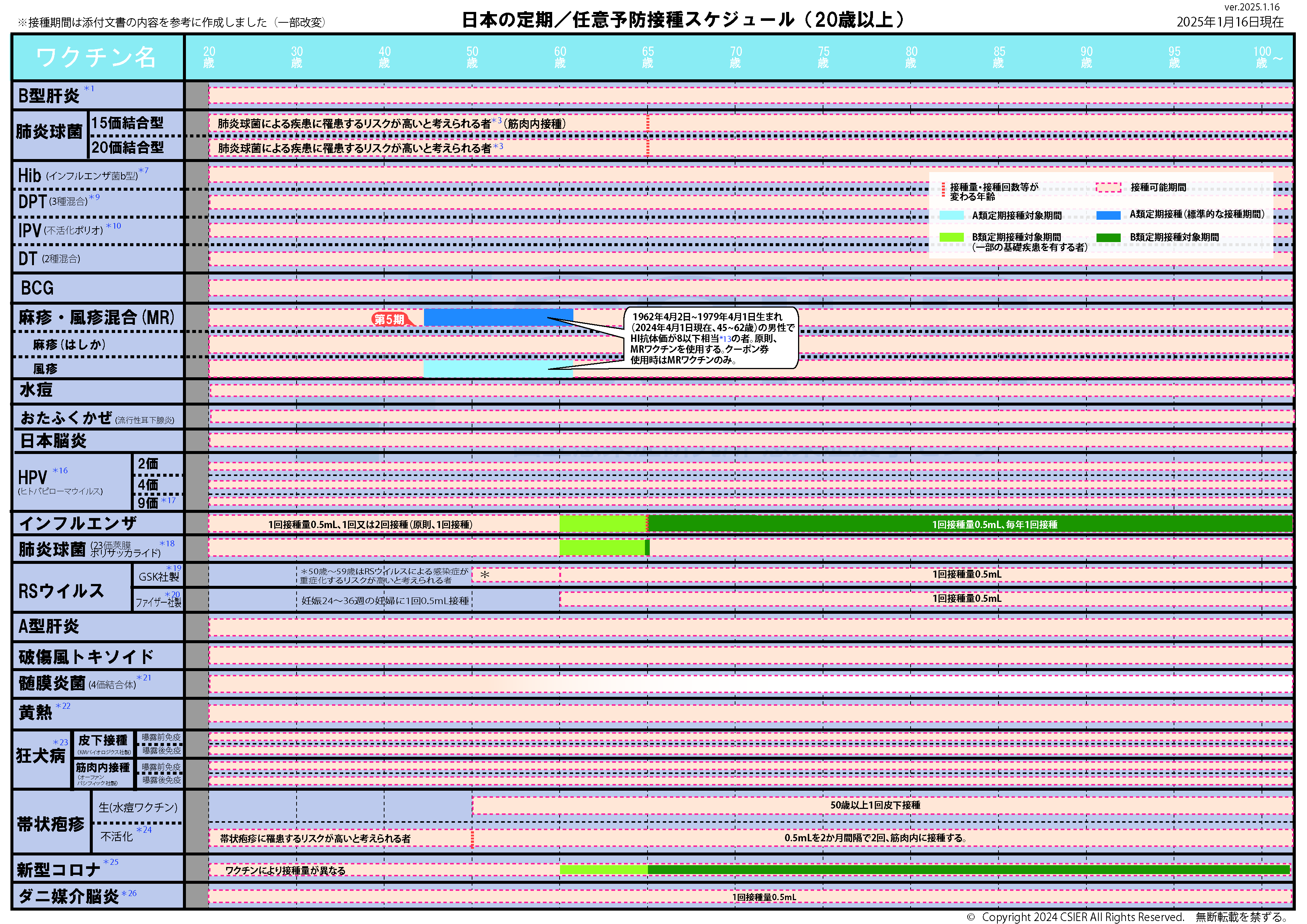Click the インフルエンザ row label
Screen dimensions: 1307x924
click(x=78, y=523)
